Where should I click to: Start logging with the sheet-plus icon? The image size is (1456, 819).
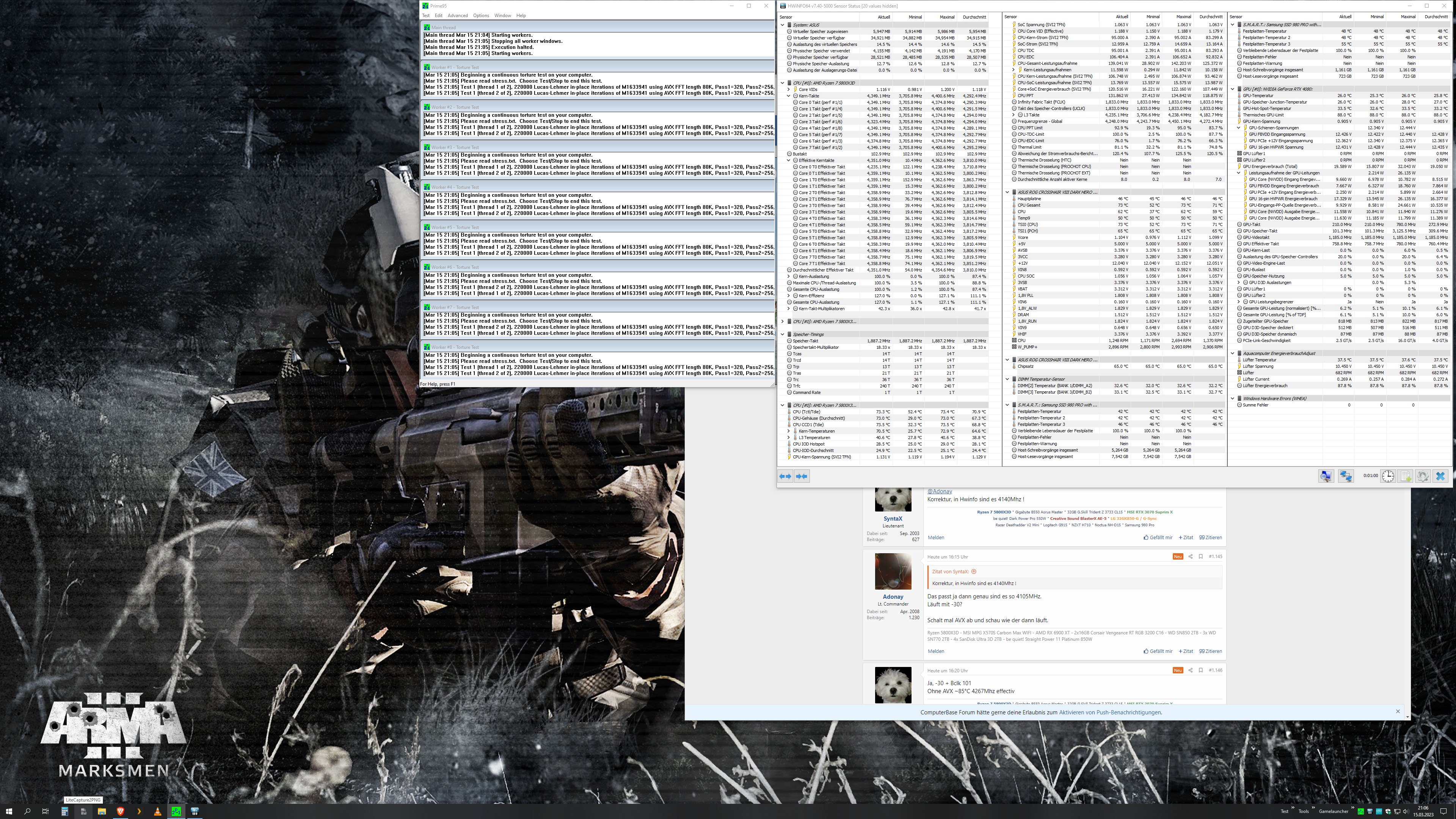pyautogui.click(x=1405, y=476)
